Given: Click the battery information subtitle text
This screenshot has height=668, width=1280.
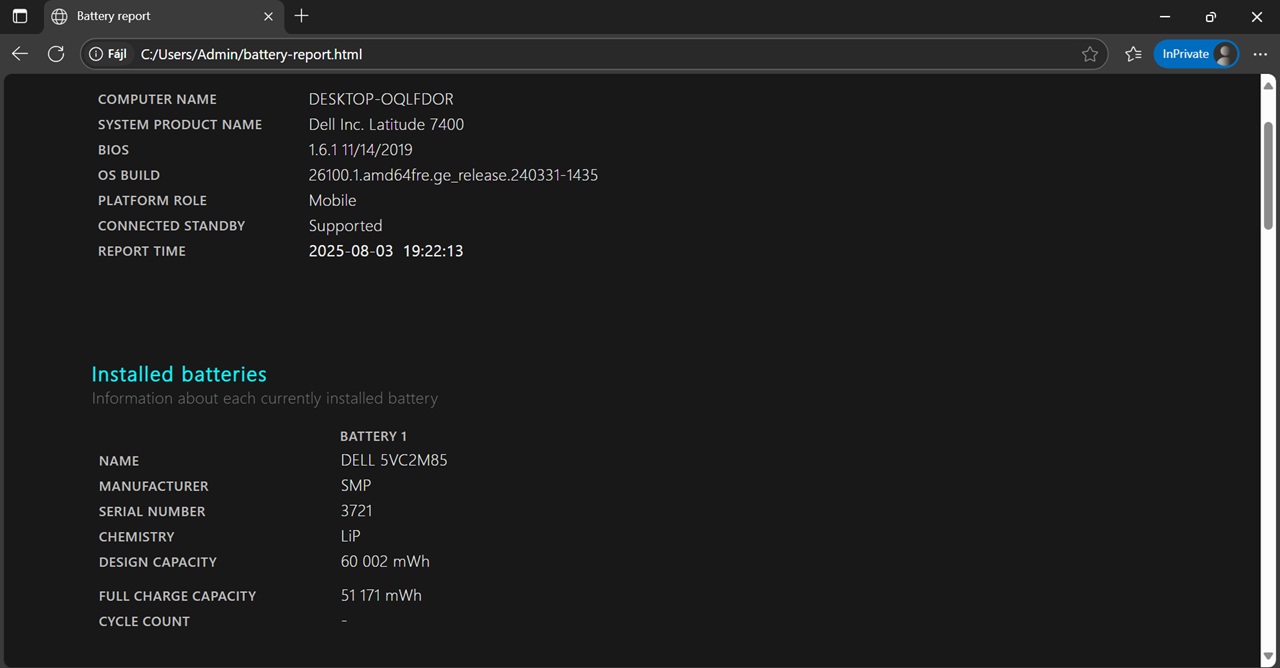Looking at the screenshot, I should click(x=265, y=398).
